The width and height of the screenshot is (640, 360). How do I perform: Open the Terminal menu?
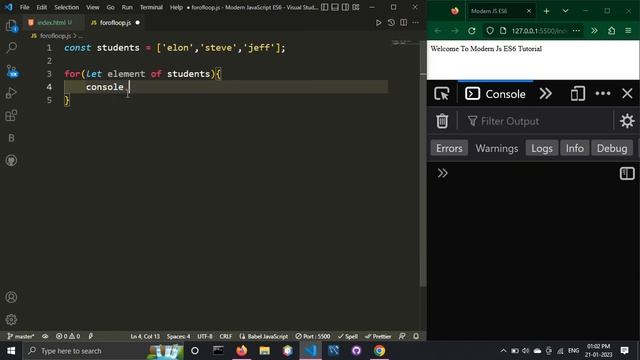[151, 7]
